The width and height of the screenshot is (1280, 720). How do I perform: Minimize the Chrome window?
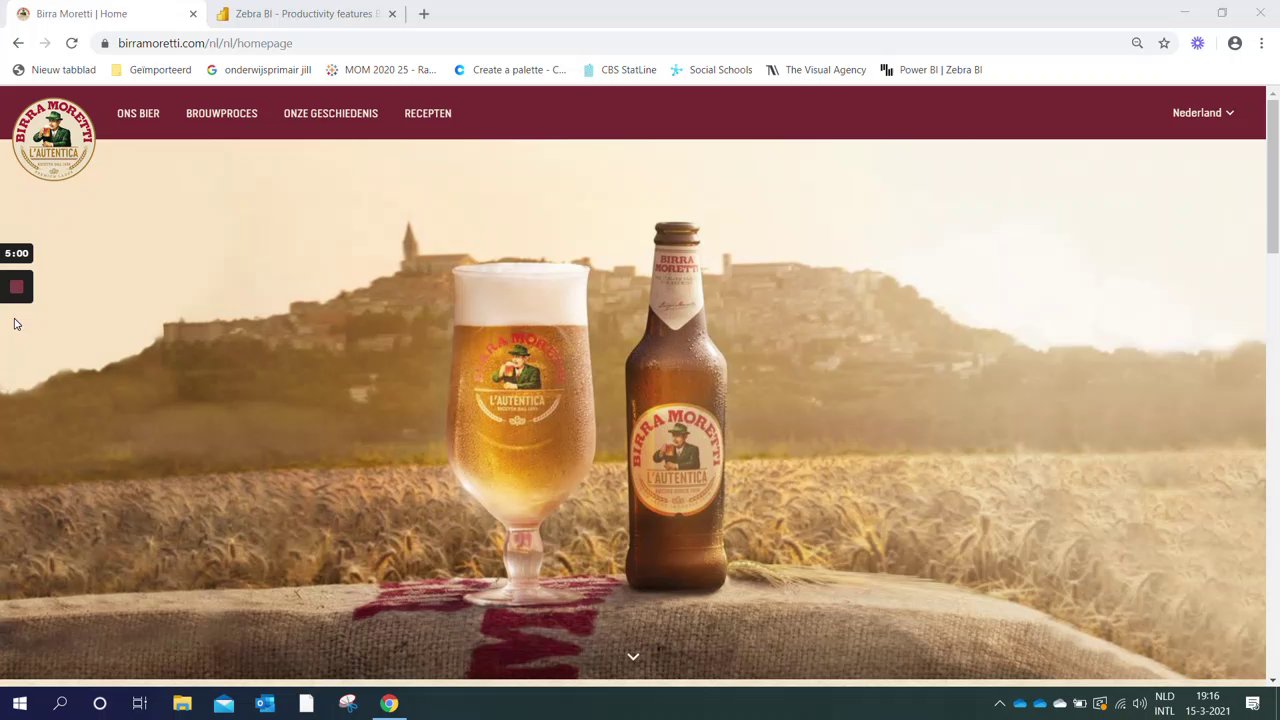pos(1184,13)
